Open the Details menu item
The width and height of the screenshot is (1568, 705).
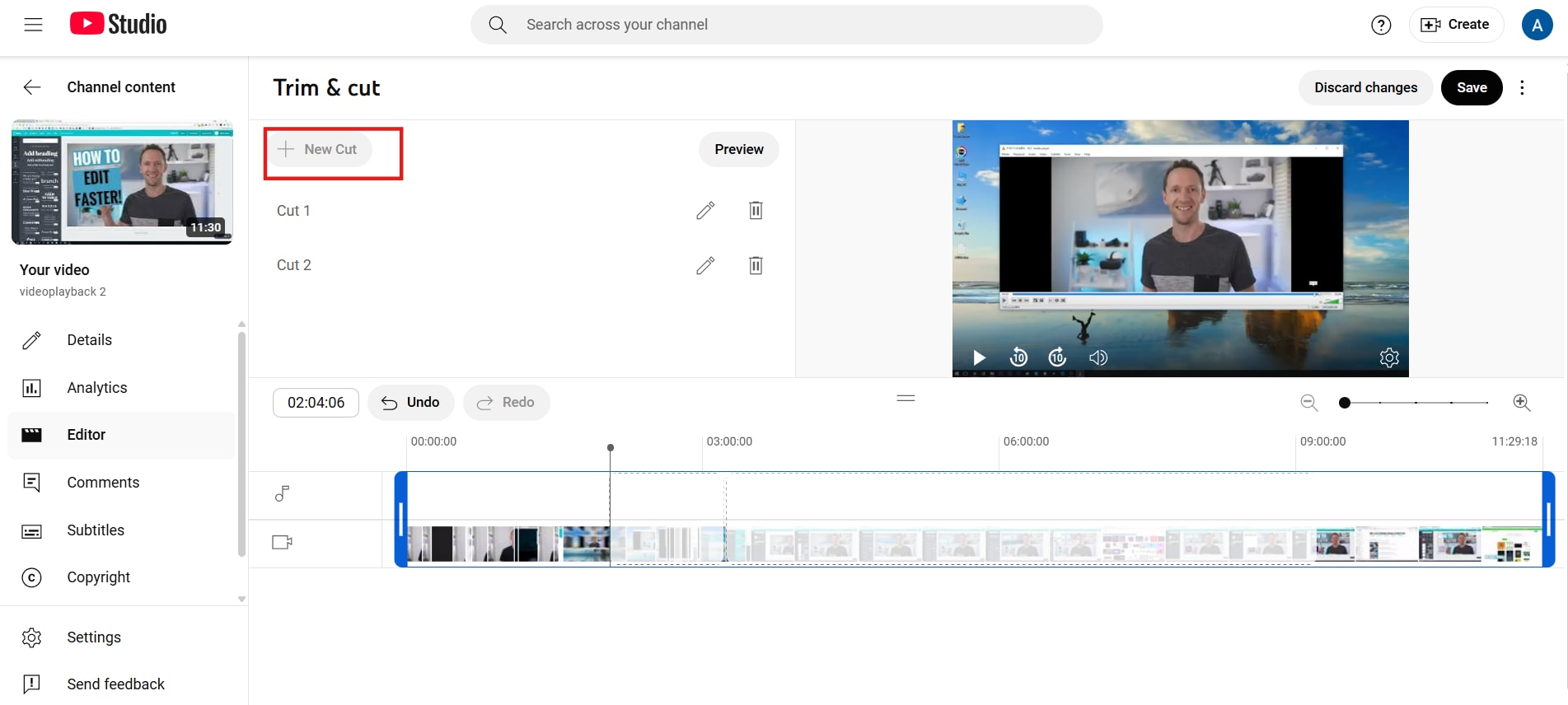pyautogui.click(x=122, y=340)
